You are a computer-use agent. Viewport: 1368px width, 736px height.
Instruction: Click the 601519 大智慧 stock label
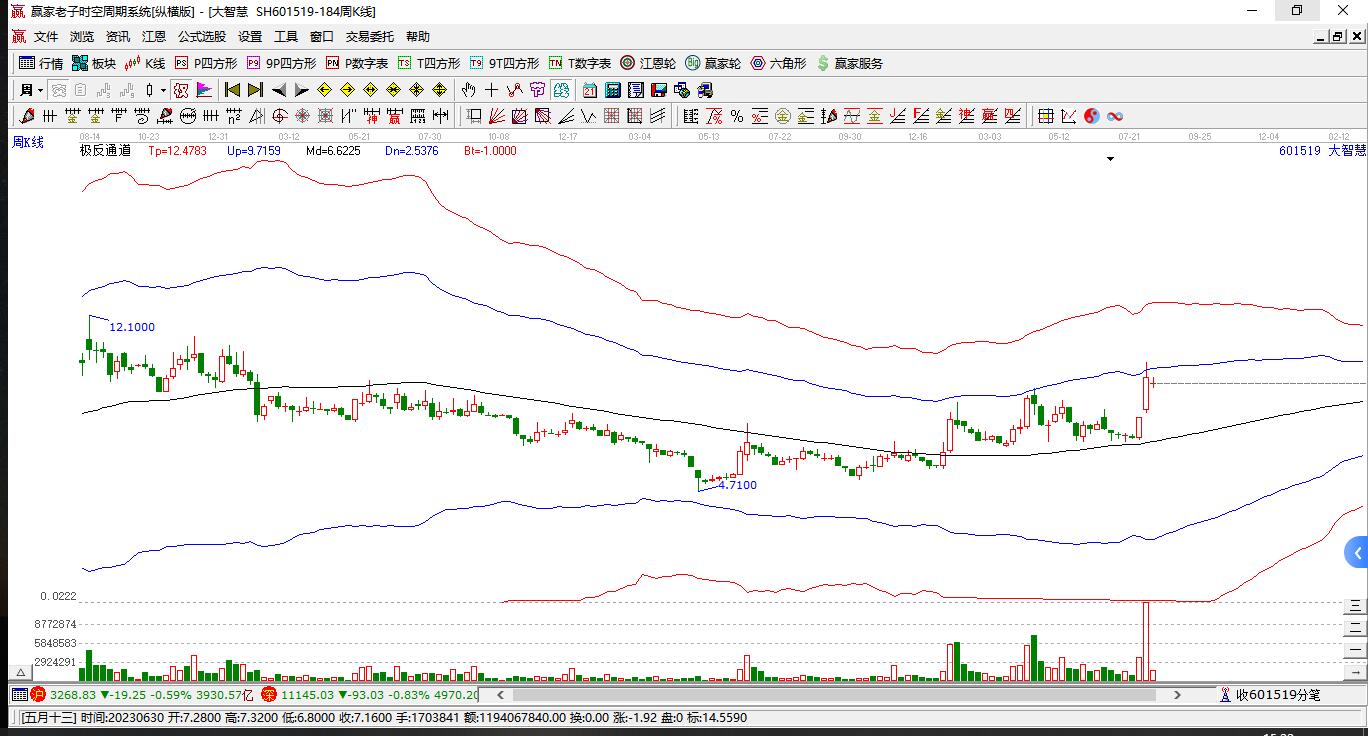click(1322, 151)
